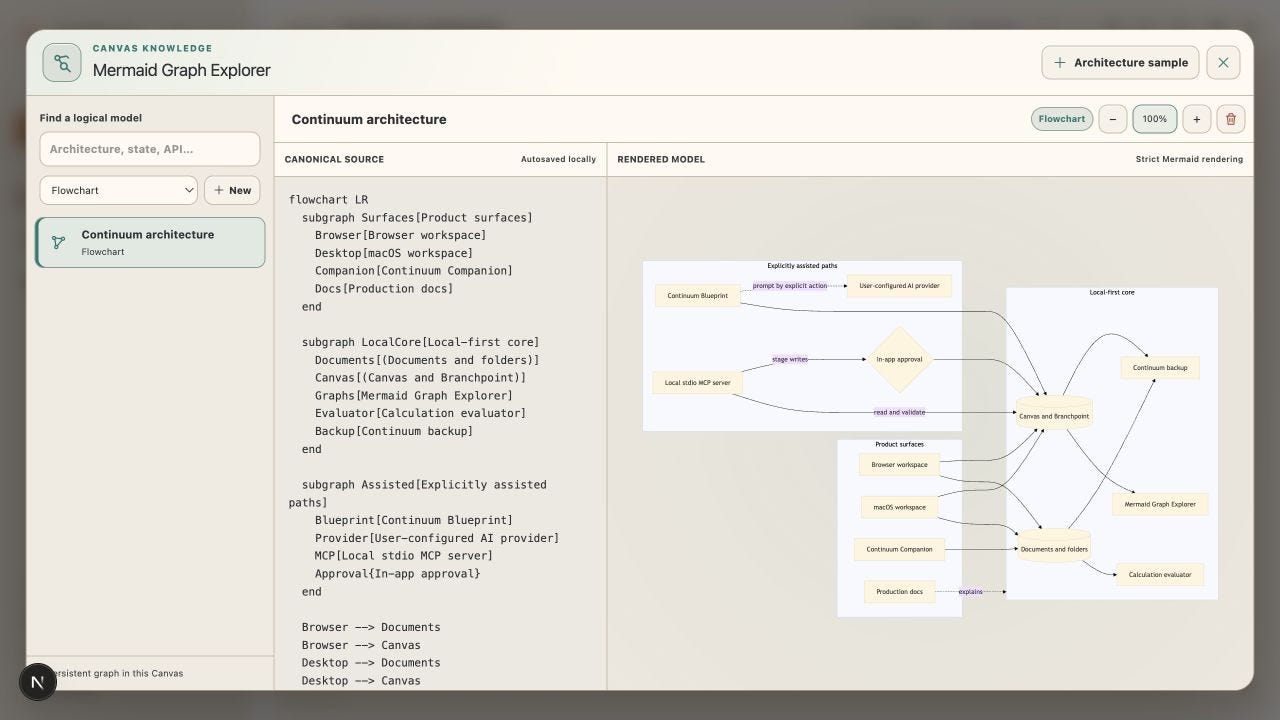This screenshot has height=720, width=1280.
Task: Click the Flowchart type badge
Action: point(1062,119)
